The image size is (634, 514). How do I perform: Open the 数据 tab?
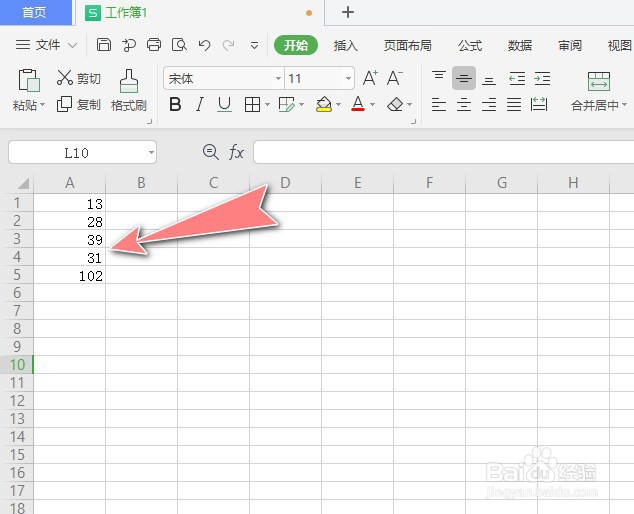pyautogui.click(x=520, y=45)
